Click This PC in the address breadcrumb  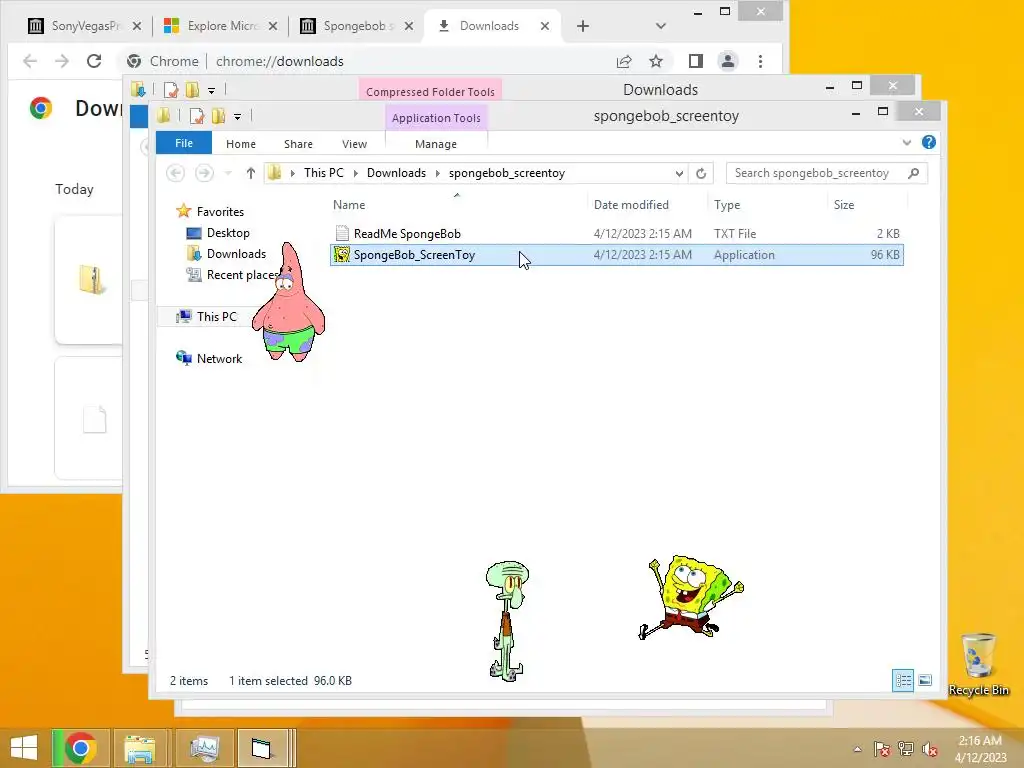click(x=323, y=173)
